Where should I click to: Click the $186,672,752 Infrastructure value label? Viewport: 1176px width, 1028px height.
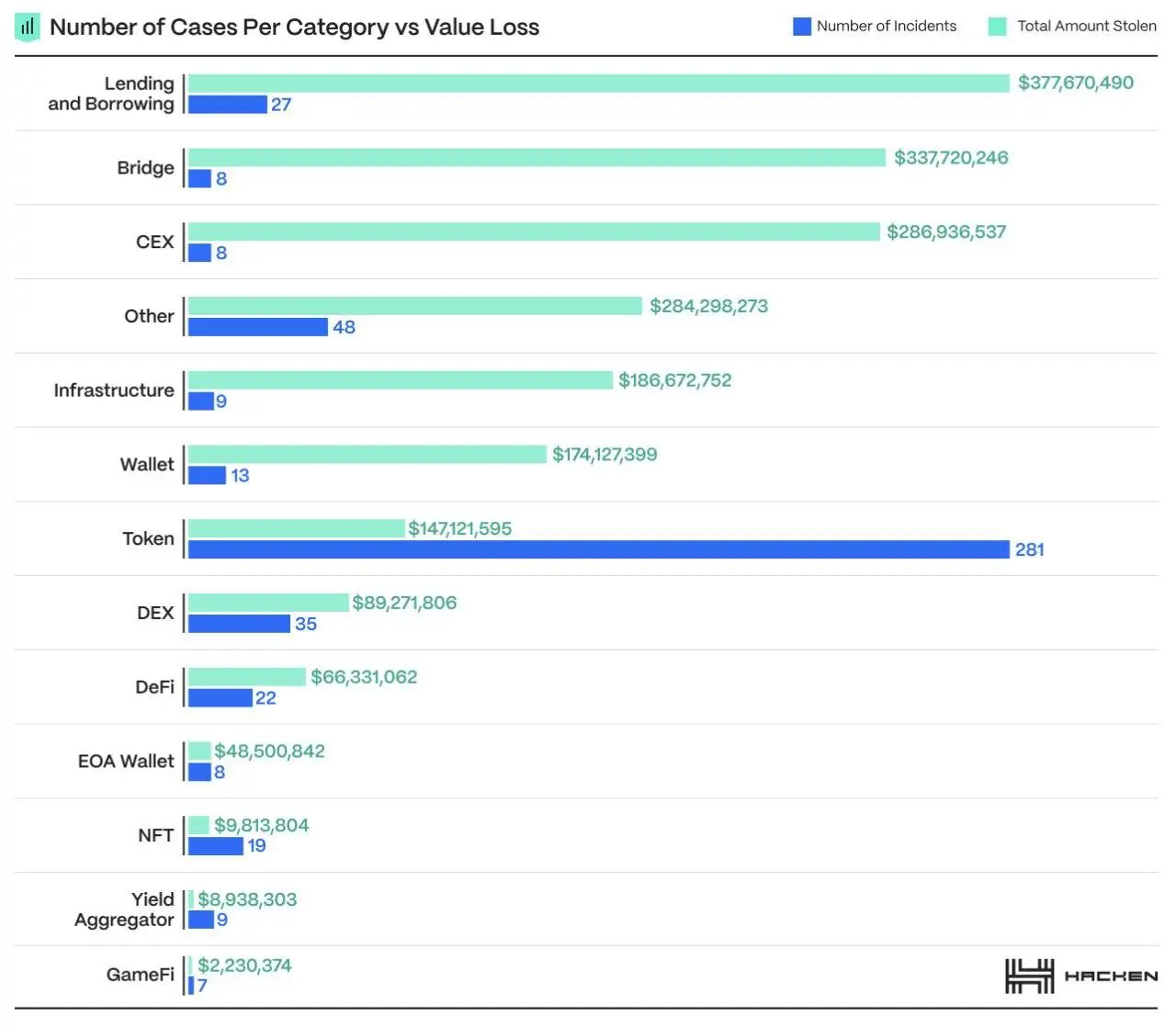pos(674,380)
